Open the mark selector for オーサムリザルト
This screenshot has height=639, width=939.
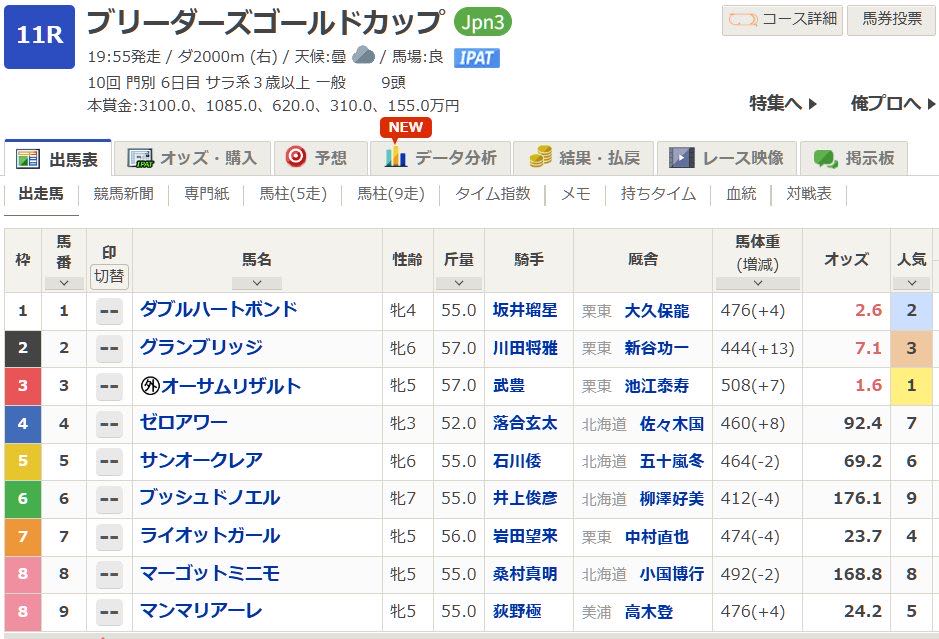point(109,386)
